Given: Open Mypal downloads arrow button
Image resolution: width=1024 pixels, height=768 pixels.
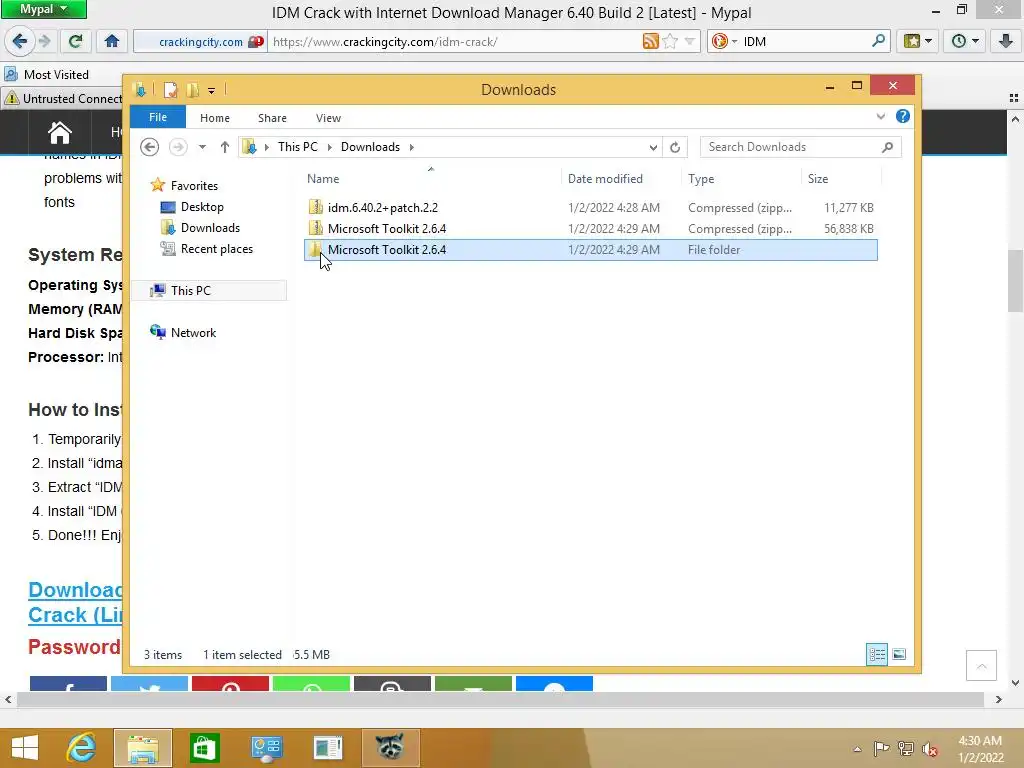Looking at the screenshot, I should (x=1006, y=42).
